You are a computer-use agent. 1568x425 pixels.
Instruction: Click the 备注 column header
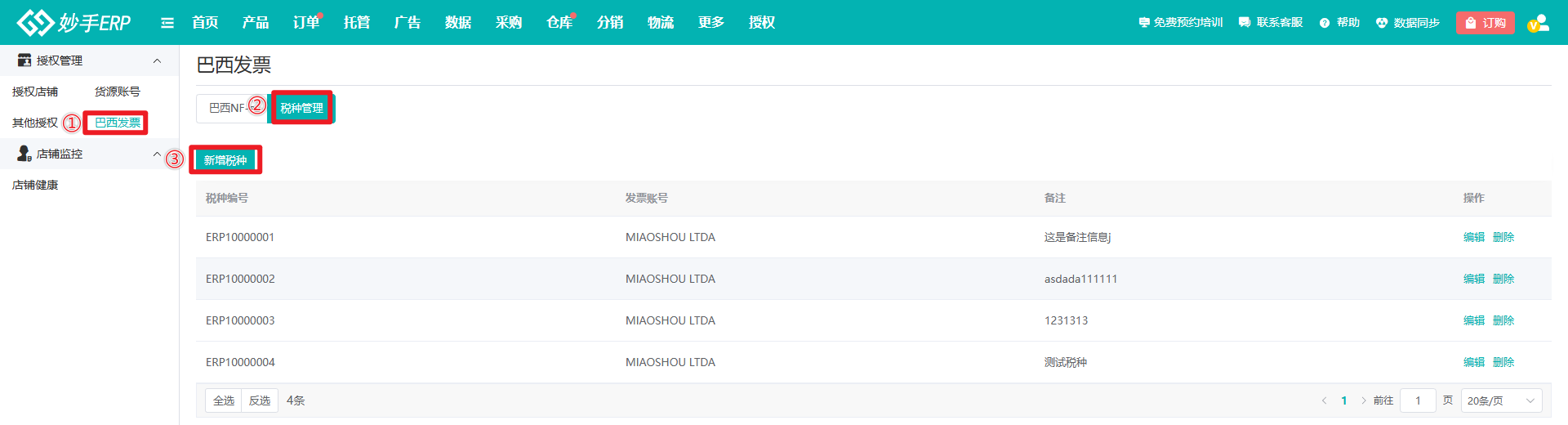coord(1055,198)
